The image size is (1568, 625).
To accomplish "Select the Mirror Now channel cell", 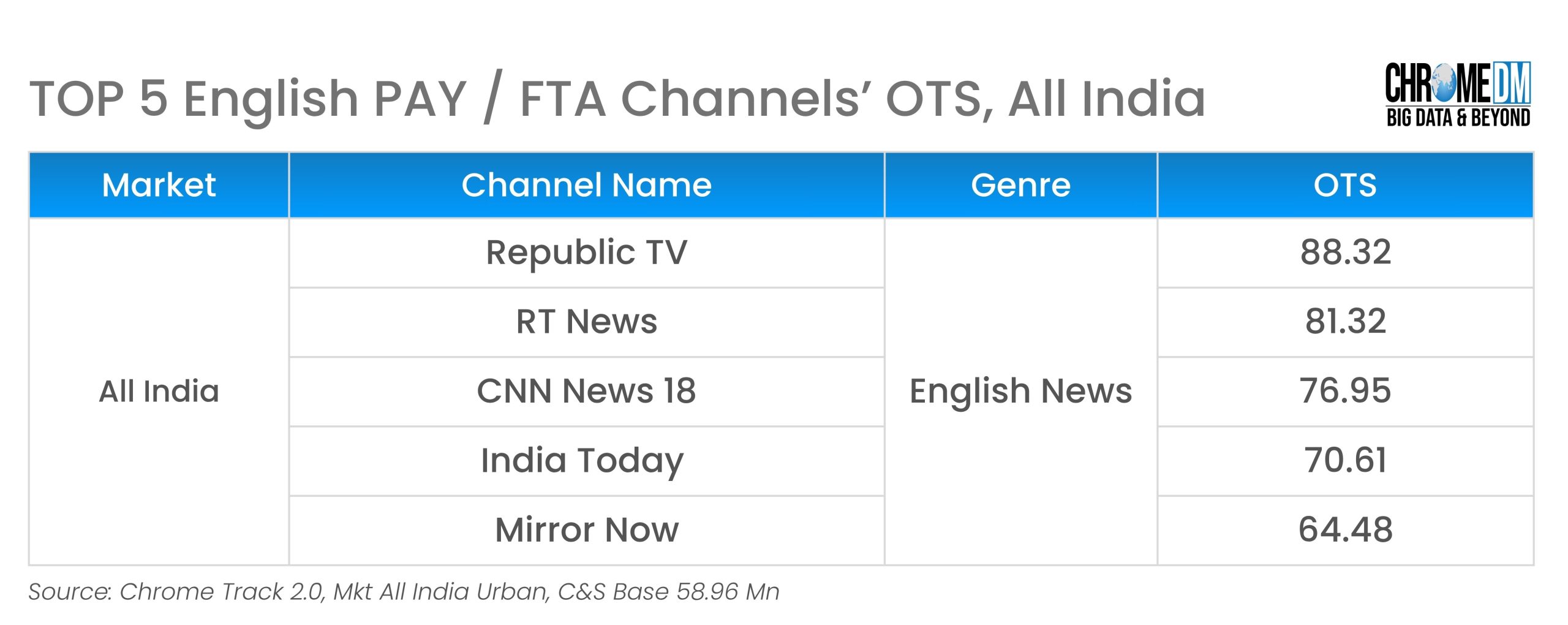I will tap(586, 529).
